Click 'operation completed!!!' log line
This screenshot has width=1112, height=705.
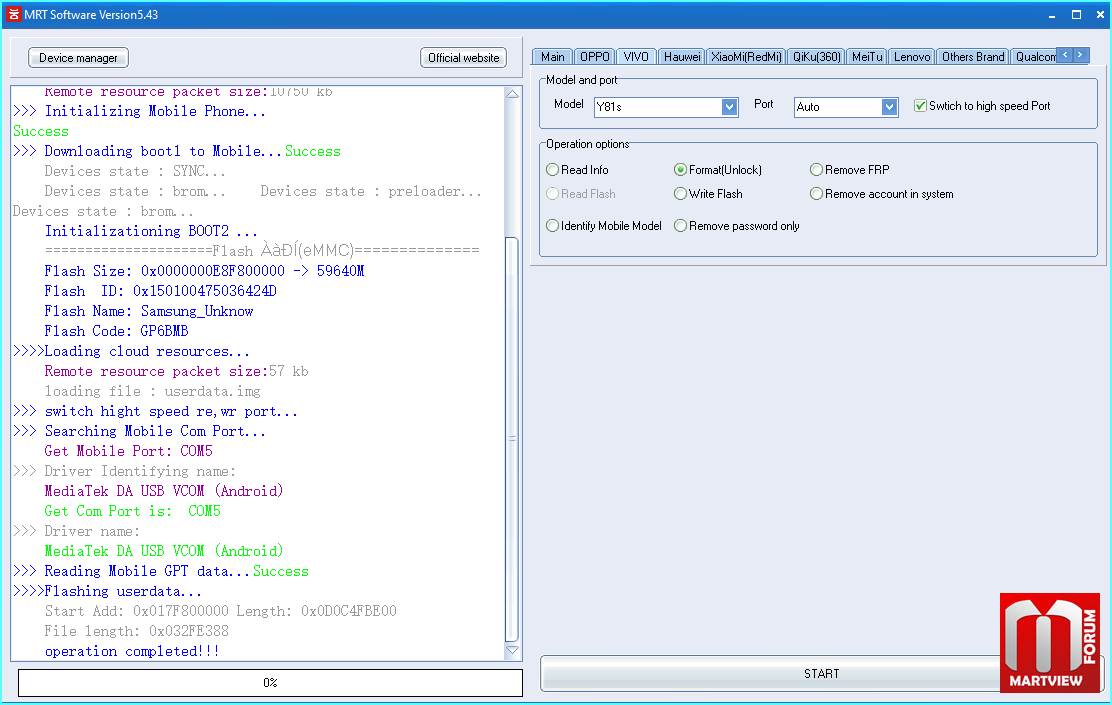click(x=132, y=651)
